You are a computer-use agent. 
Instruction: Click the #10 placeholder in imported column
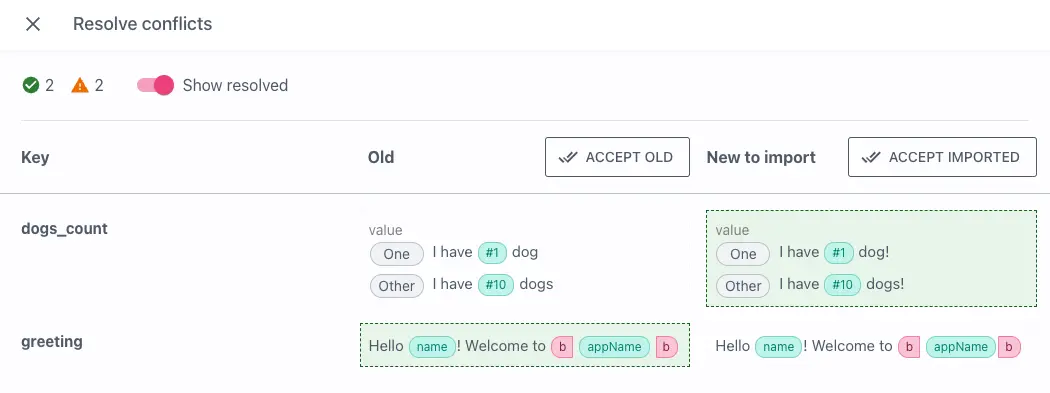pyautogui.click(x=842, y=285)
